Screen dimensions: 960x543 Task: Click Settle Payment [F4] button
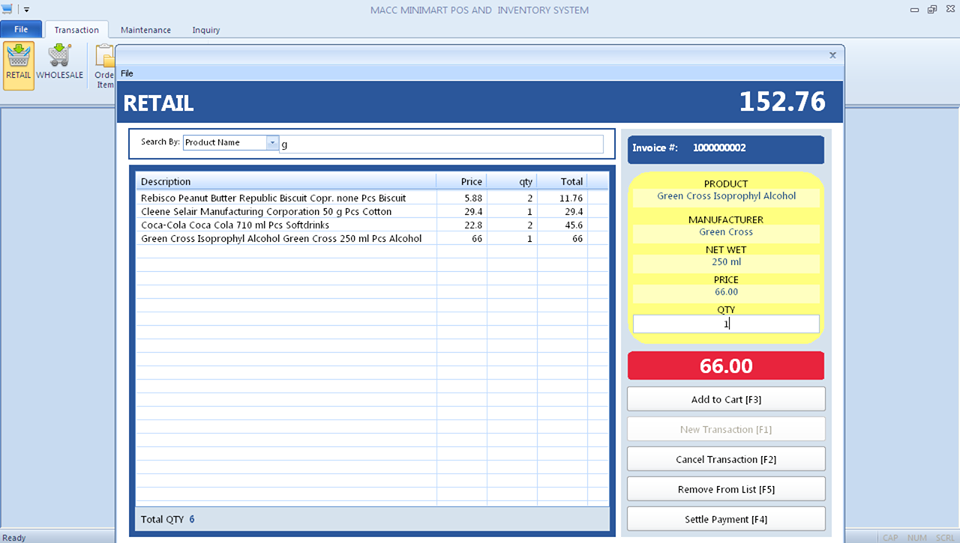coord(726,519)
